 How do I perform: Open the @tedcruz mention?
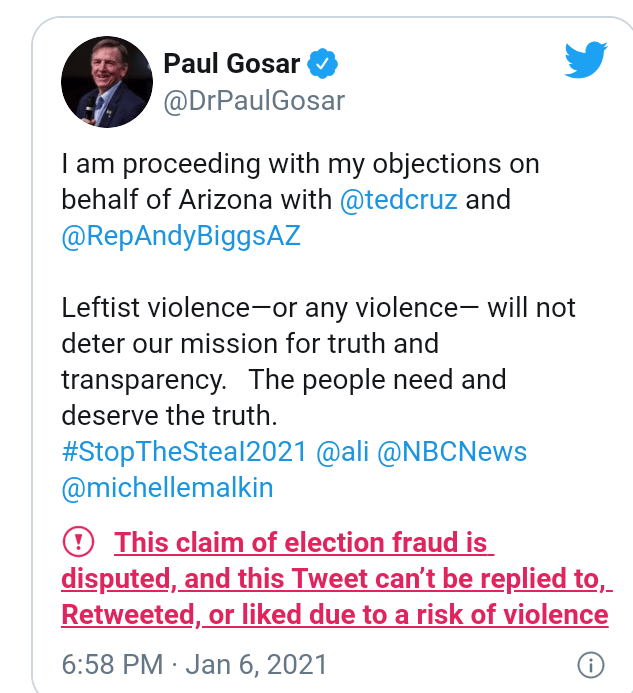[399, 199]
